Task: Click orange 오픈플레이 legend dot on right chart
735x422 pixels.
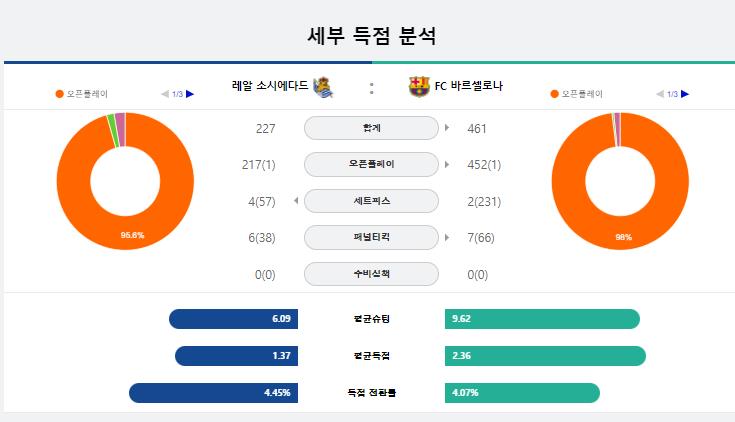Action: 555,94
